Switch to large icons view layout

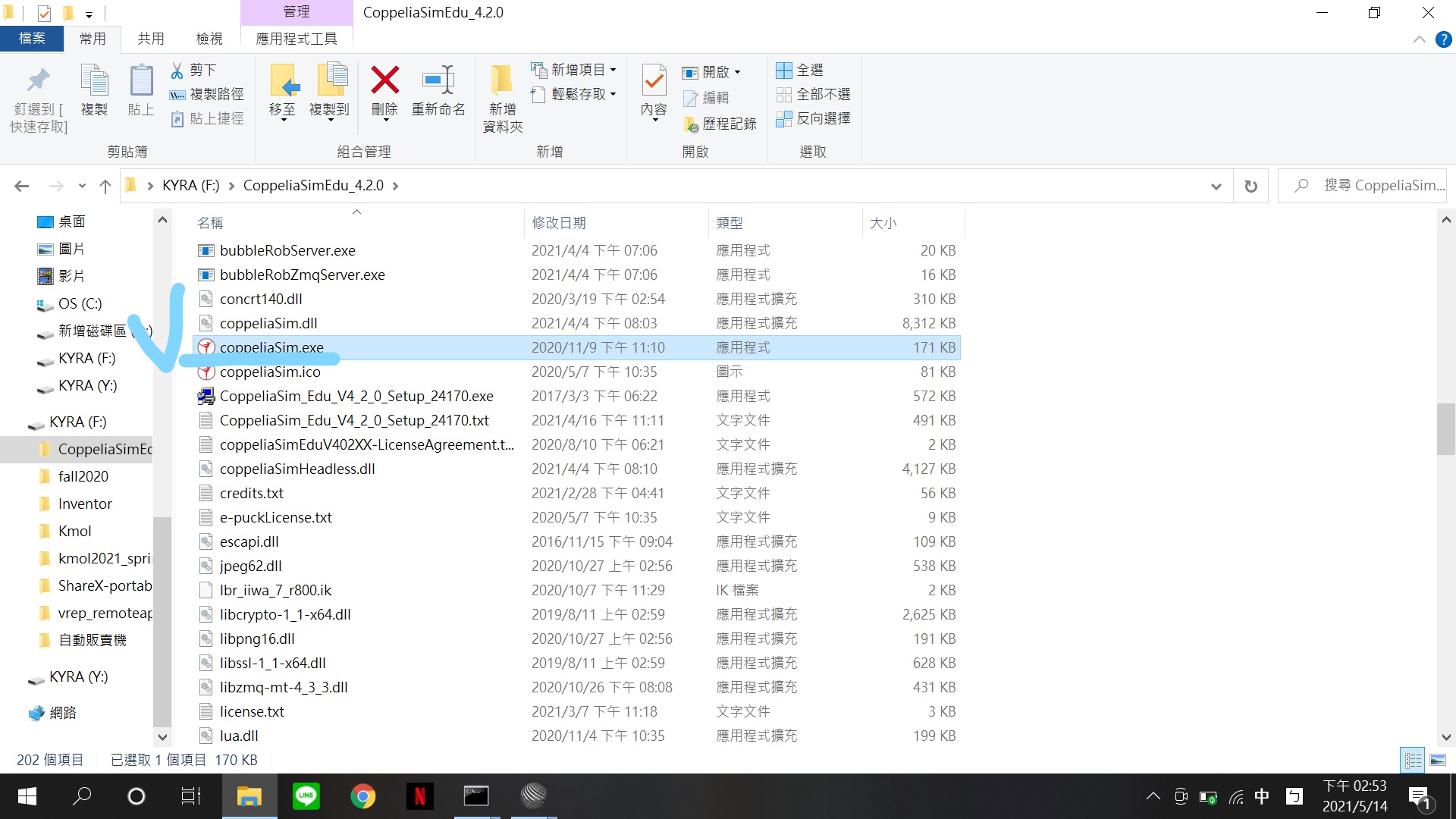click(1437, 760)
